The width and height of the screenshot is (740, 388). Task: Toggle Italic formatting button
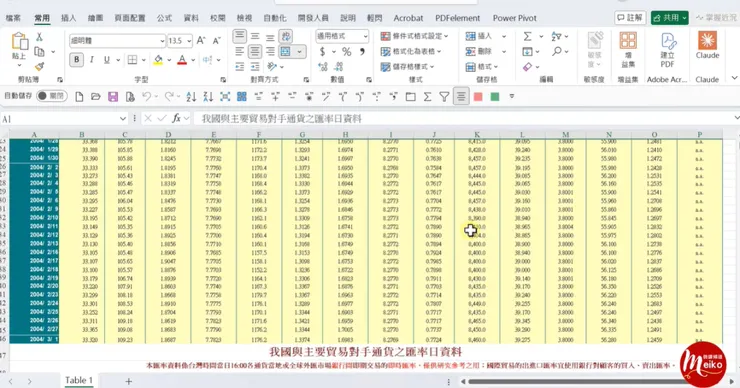(x=92, y=59)
